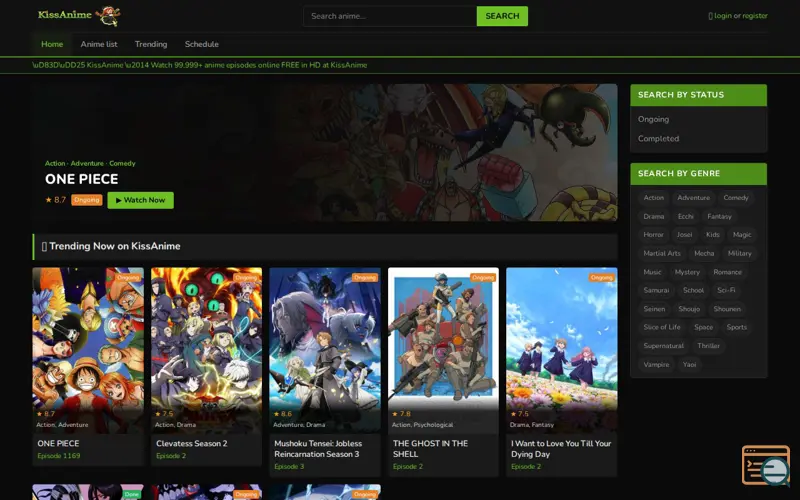The height and width of the screenshot is (500, 800).
Task: Select the Supernatural genre tag
Action: point(663,345)
